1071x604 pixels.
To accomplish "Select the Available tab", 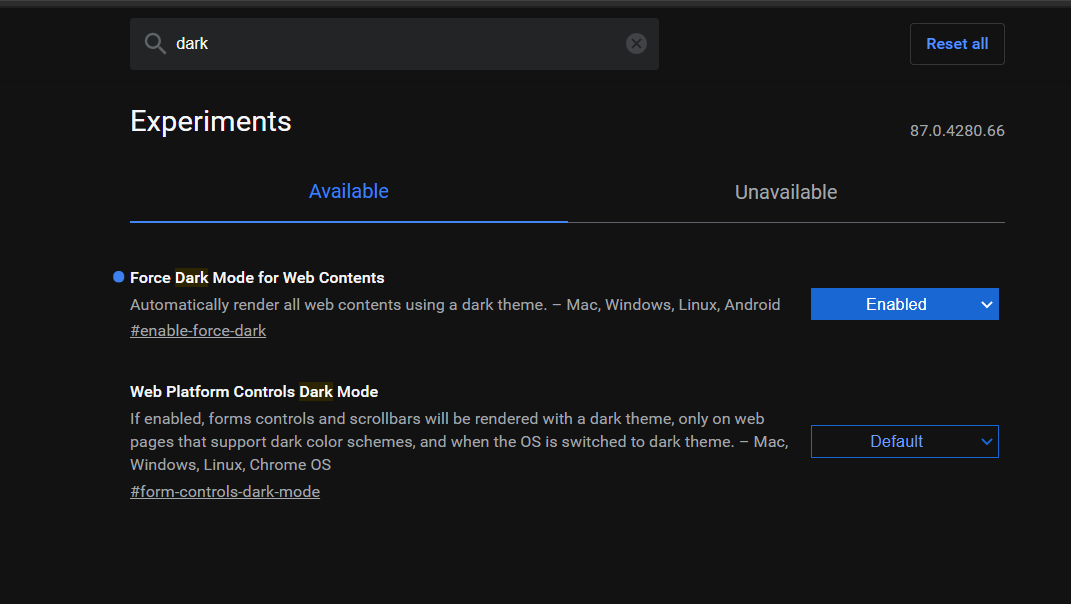I will coord(348,192).
